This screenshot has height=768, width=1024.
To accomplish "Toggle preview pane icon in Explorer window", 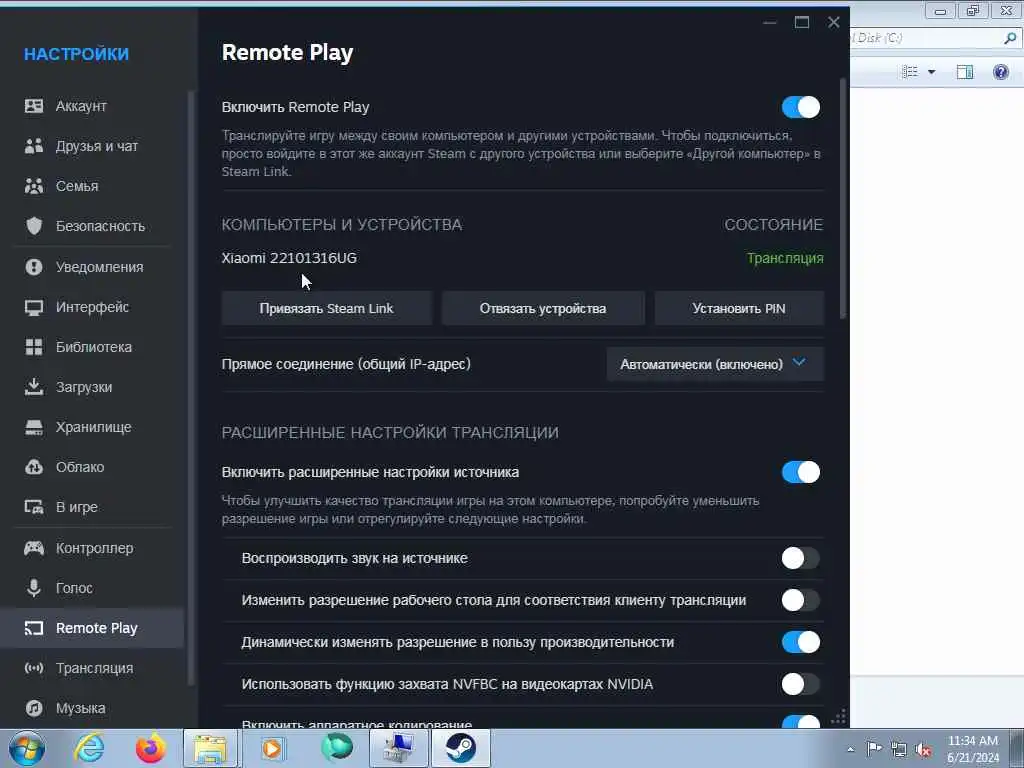I will (965, 72).
